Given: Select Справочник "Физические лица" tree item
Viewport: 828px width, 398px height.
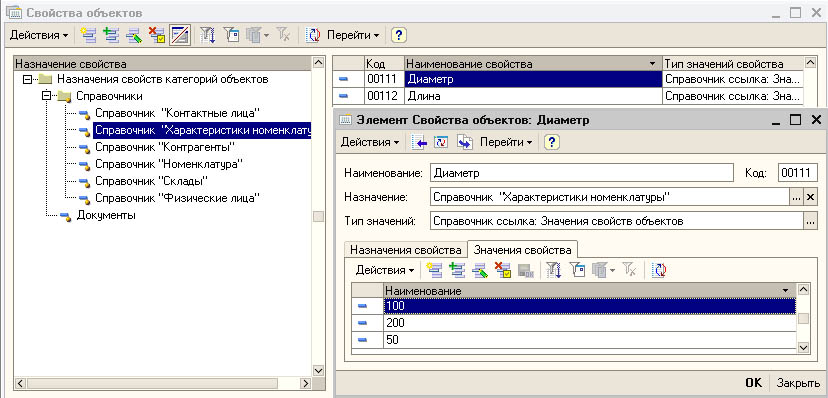Looking at the screenshot, I should (x=177, y=198).
